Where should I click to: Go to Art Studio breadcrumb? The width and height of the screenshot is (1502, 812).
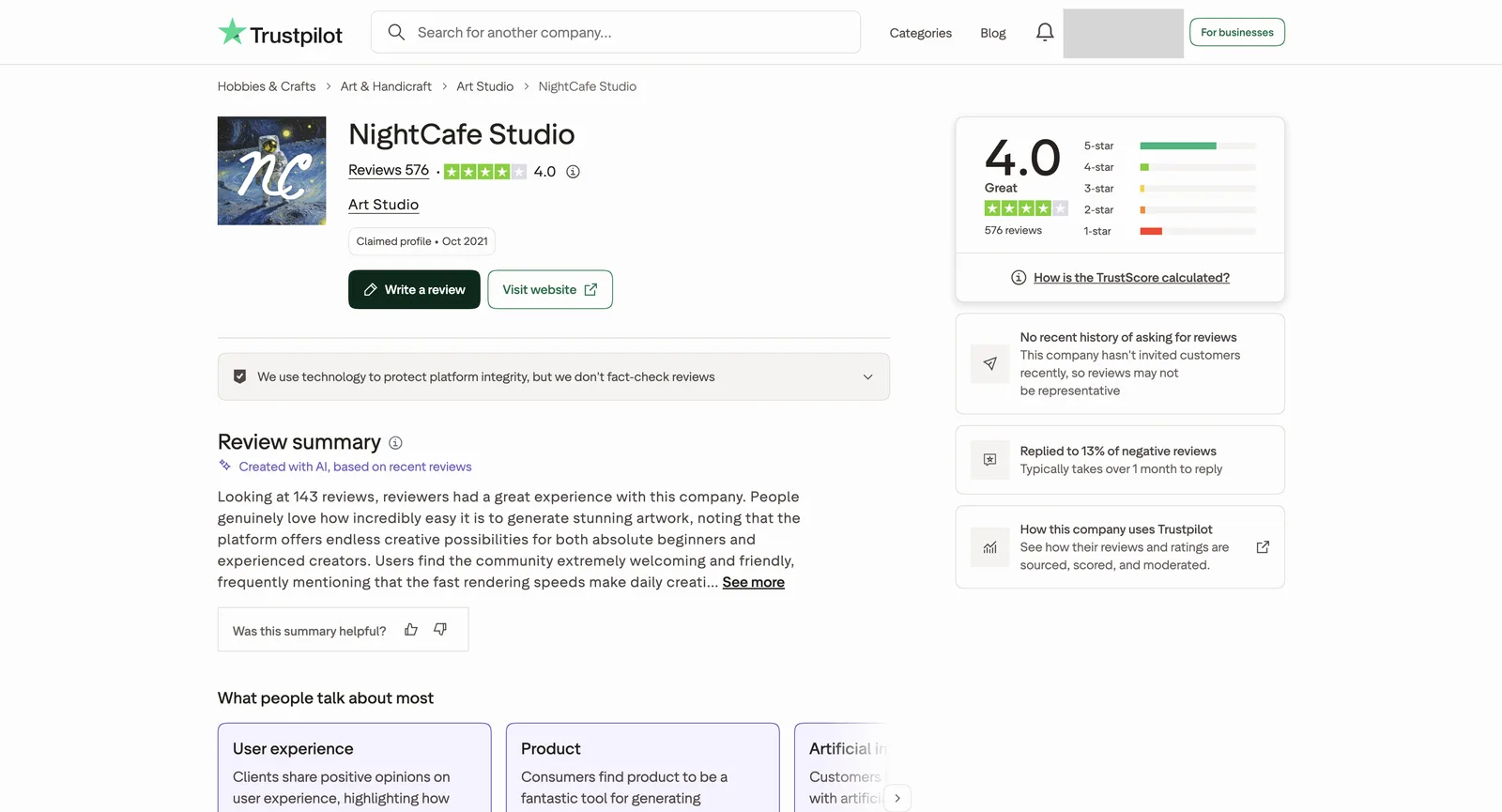tap(484, 86)
